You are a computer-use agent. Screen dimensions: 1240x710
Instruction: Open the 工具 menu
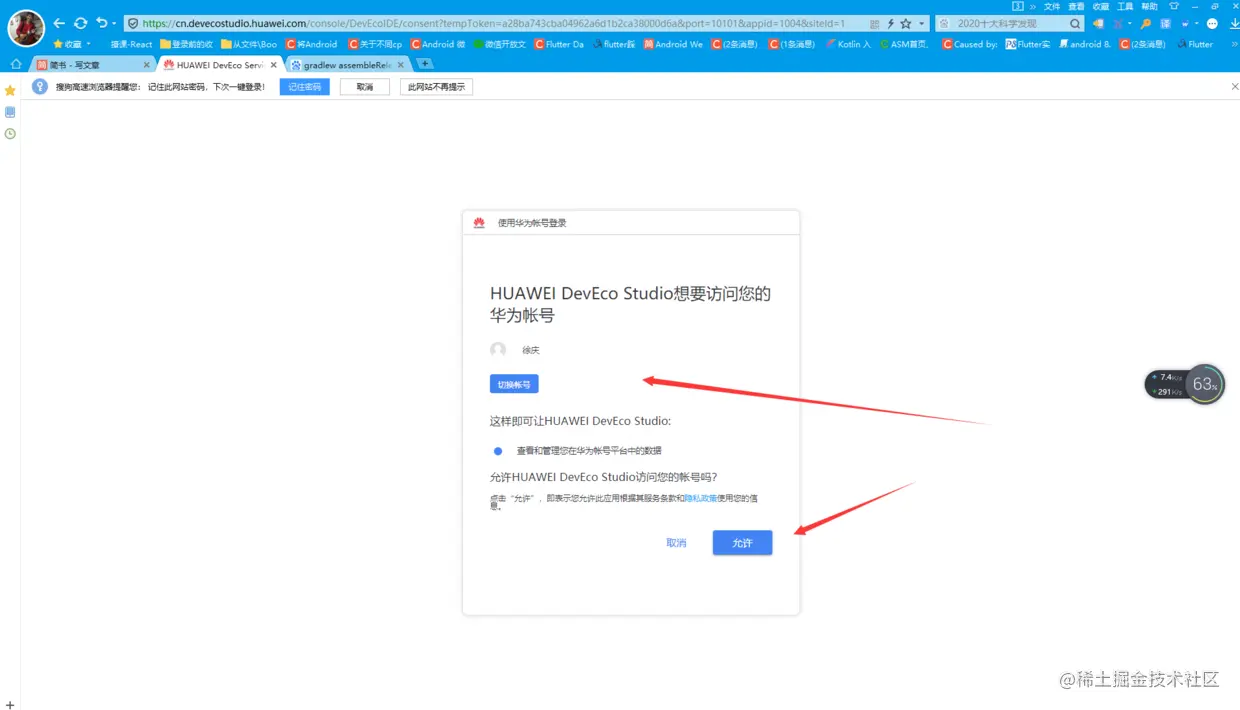(1125, 6)
